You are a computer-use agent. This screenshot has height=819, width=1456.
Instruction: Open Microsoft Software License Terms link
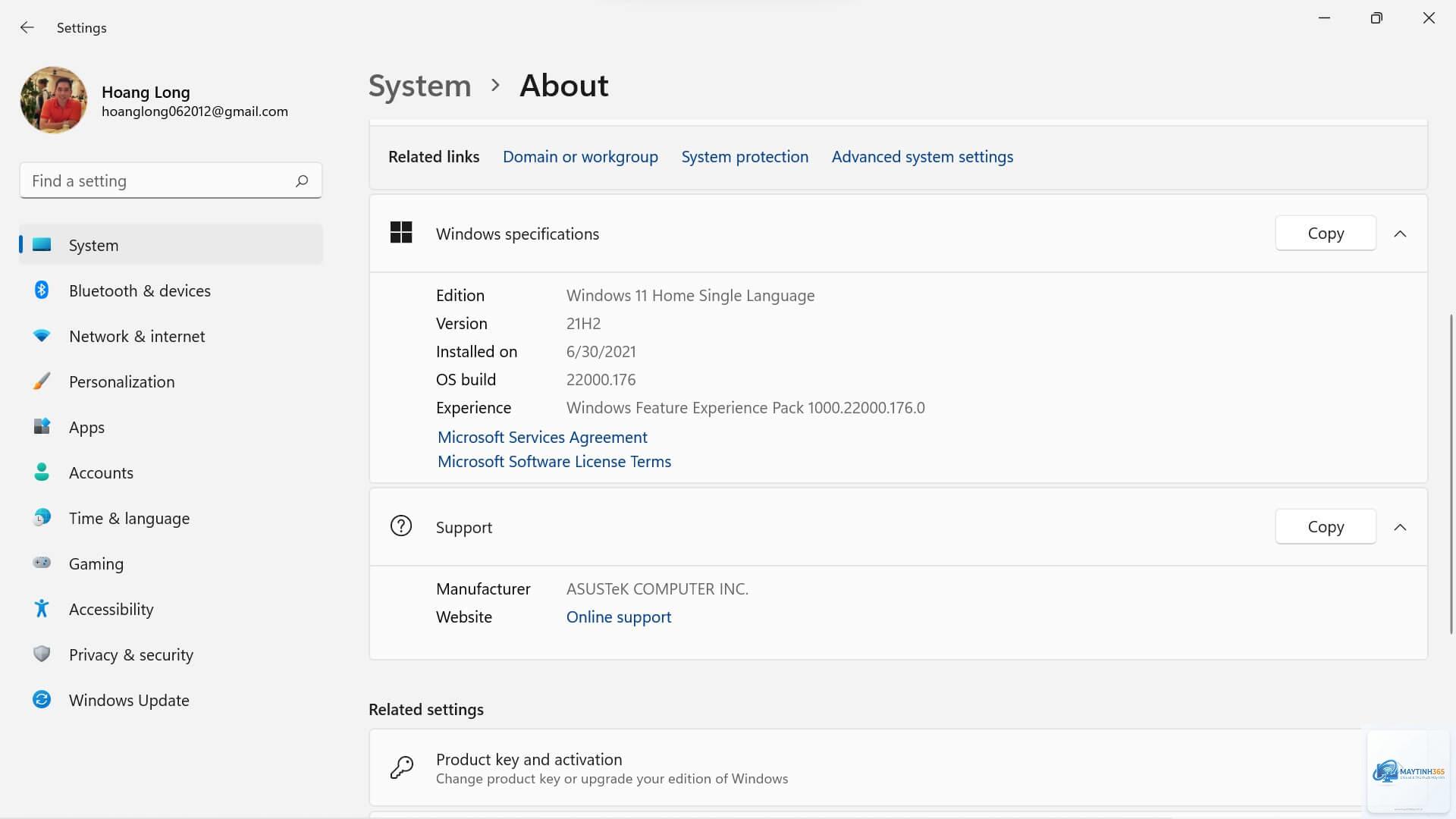554,462
